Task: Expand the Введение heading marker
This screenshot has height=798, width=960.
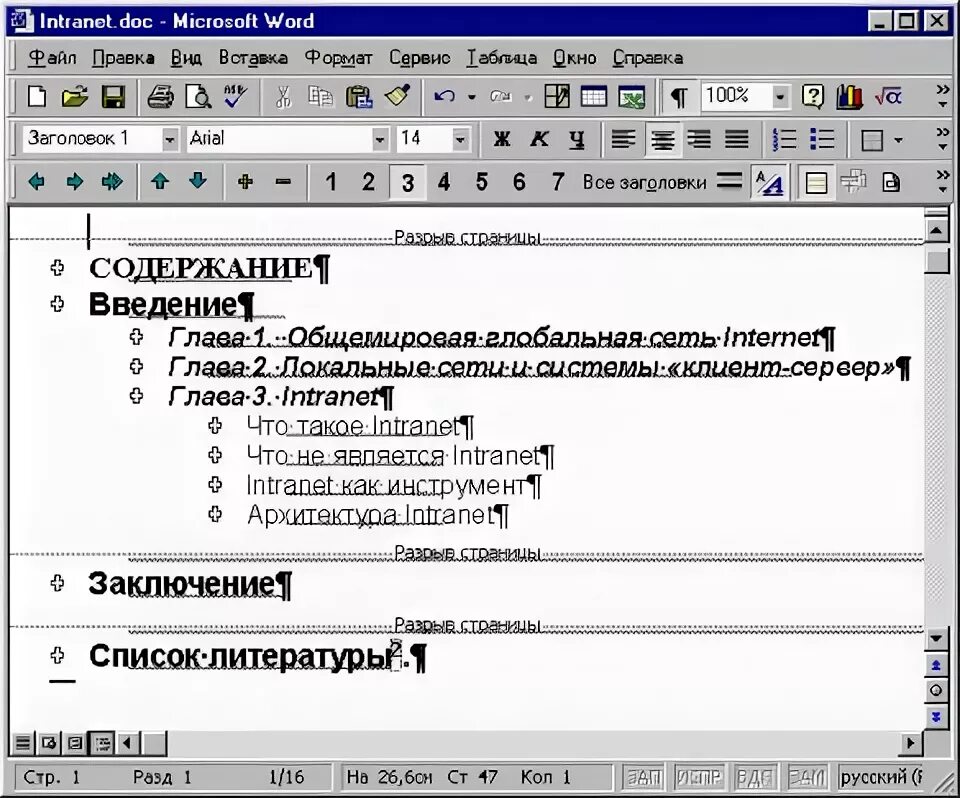Action: point(58,304)
